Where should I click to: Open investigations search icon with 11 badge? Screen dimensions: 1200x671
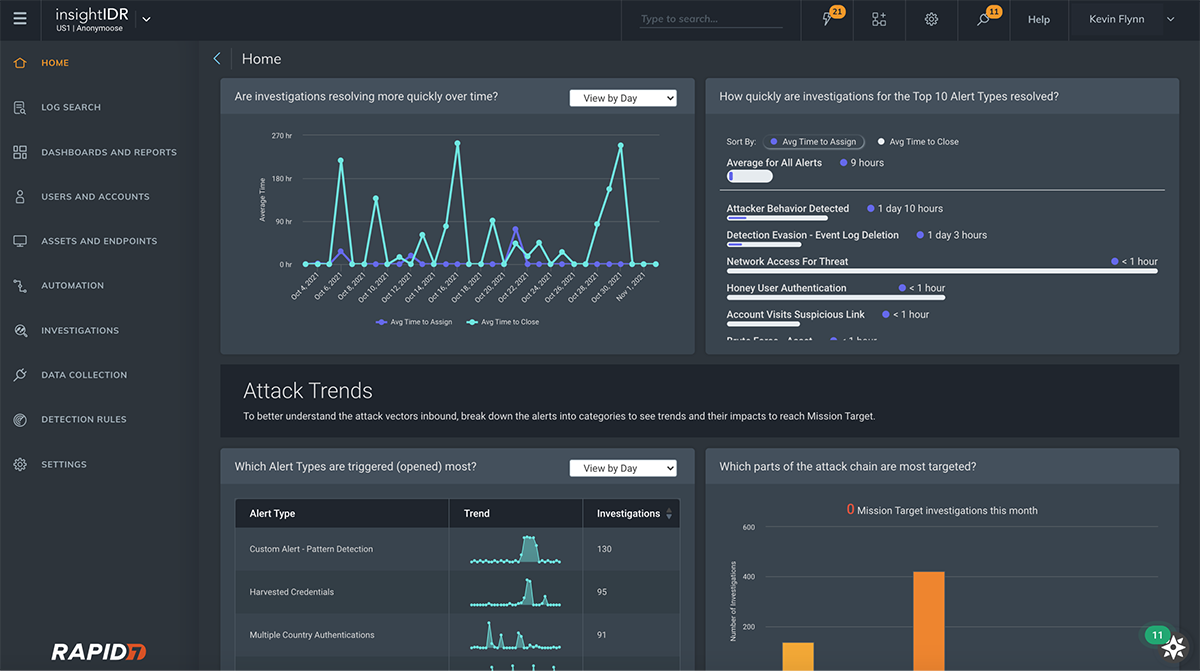coord(985,19)
